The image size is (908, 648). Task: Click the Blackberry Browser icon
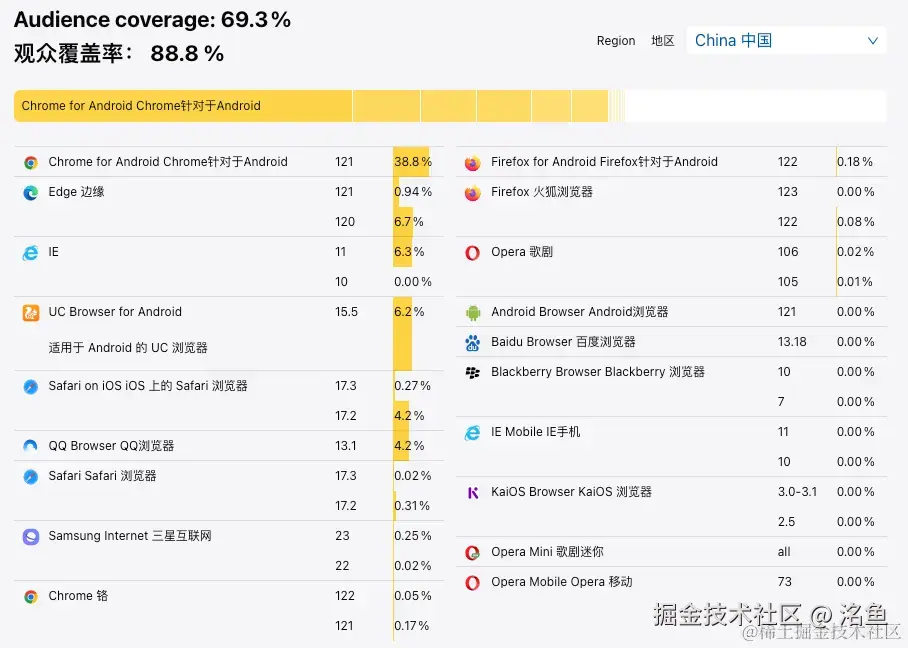pos(473,372)
